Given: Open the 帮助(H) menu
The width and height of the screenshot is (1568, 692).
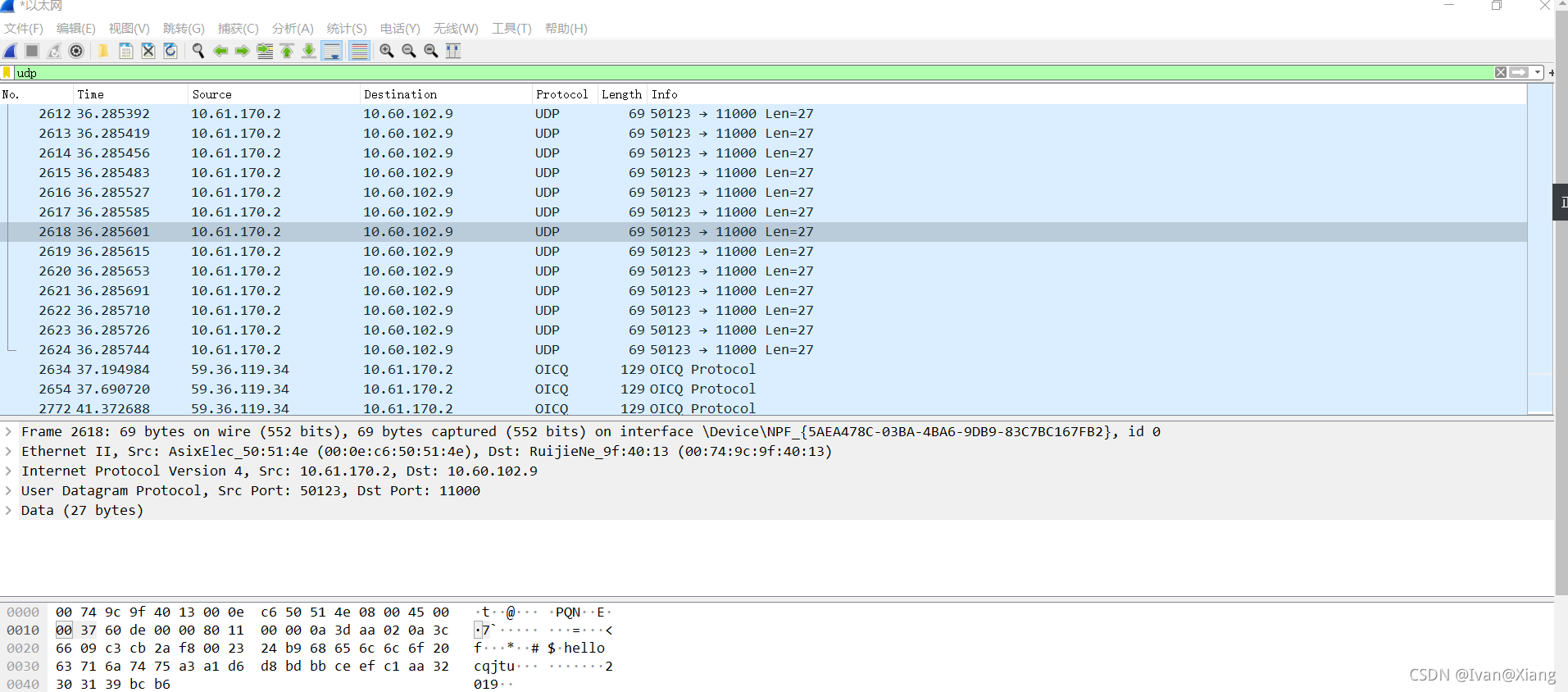Looking at the screenshot, I should [x=566, y=29].
